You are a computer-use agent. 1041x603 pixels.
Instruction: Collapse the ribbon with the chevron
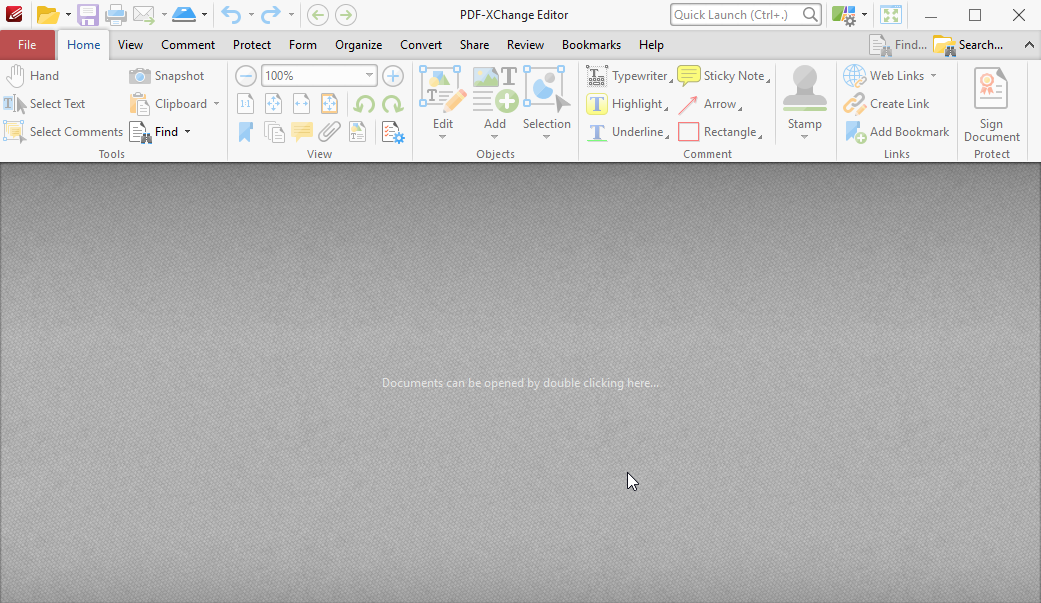click(x=1029, y=44)
